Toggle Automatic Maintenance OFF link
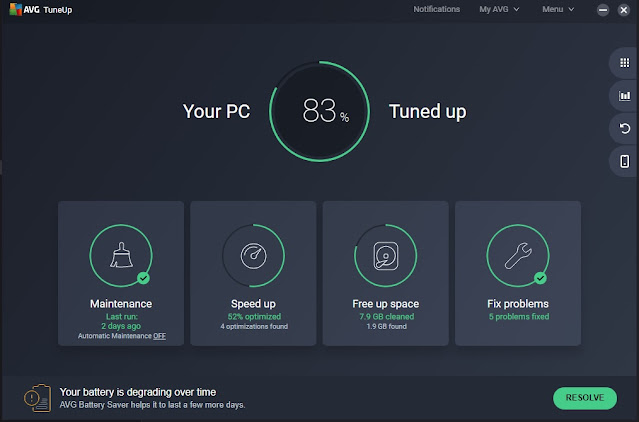The width and height of the screenshot is (639, 422). (159, 336)
